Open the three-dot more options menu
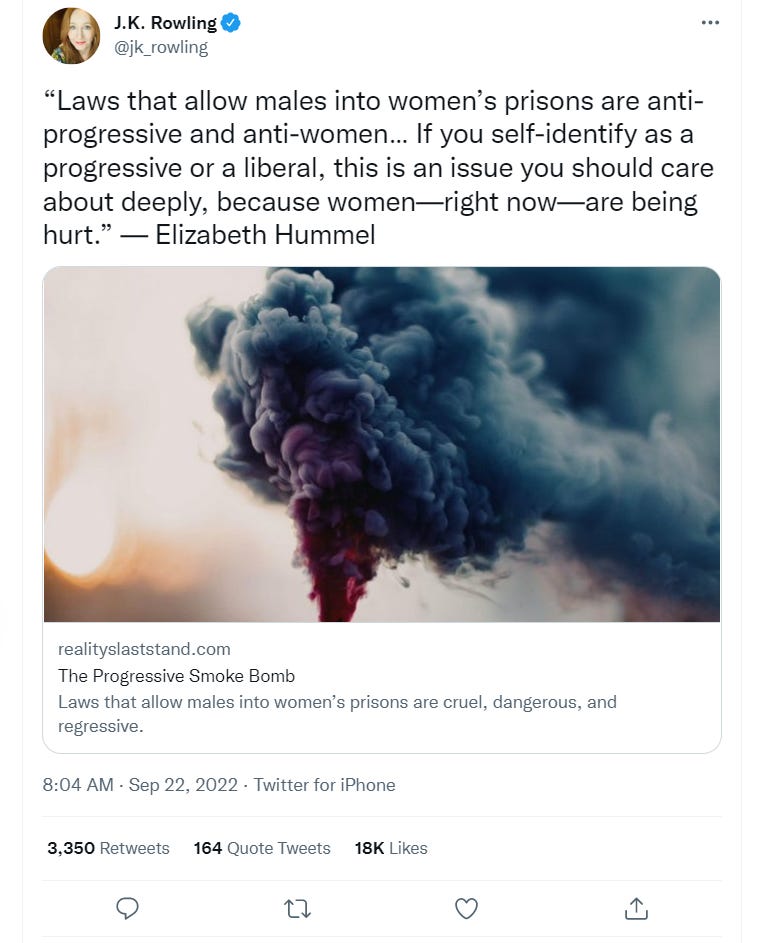This screenshot has width=769, height=943. tap(711, 22)
